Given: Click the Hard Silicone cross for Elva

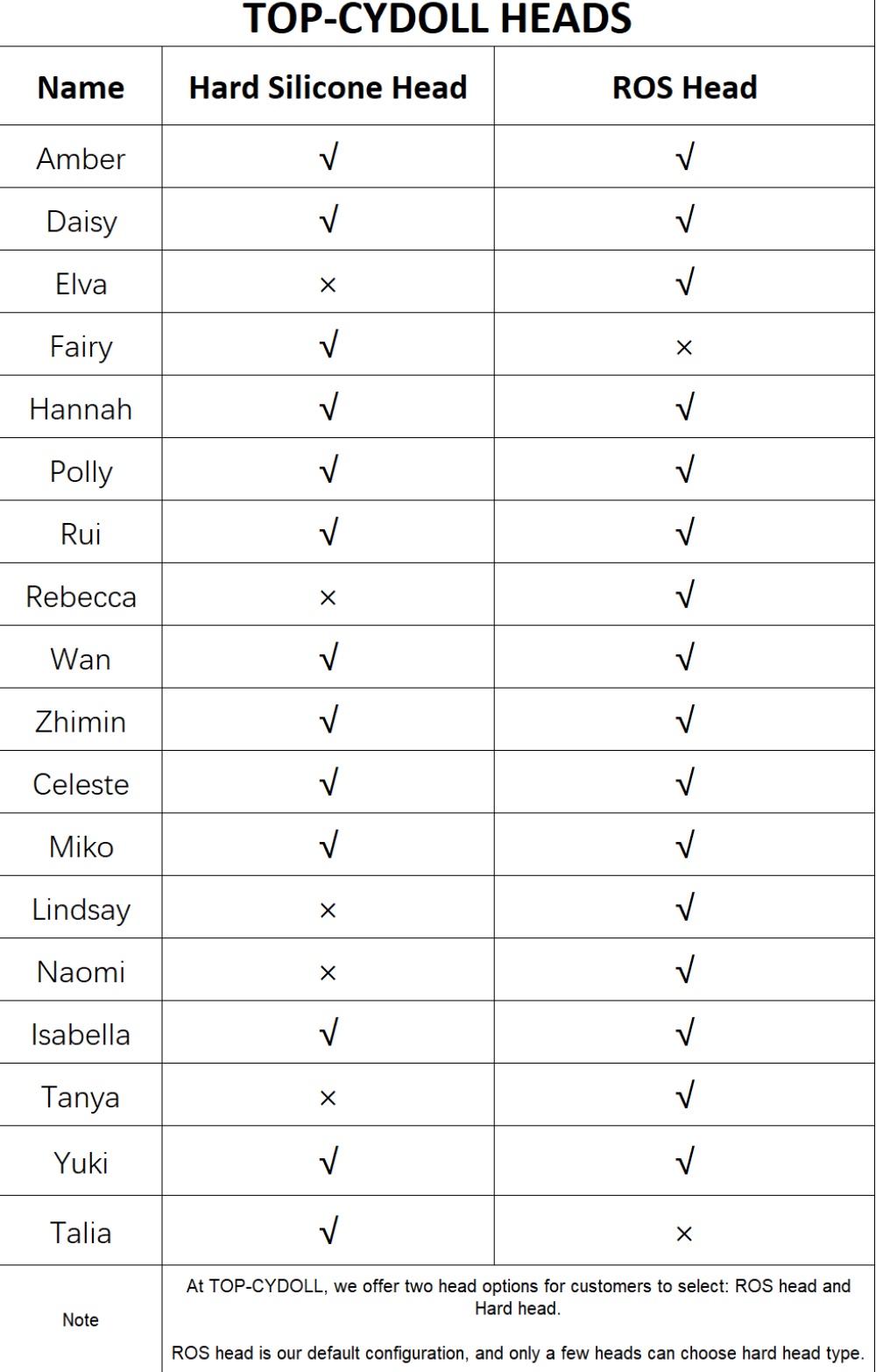Looking at the screenshot, I should tap(328, 285).
